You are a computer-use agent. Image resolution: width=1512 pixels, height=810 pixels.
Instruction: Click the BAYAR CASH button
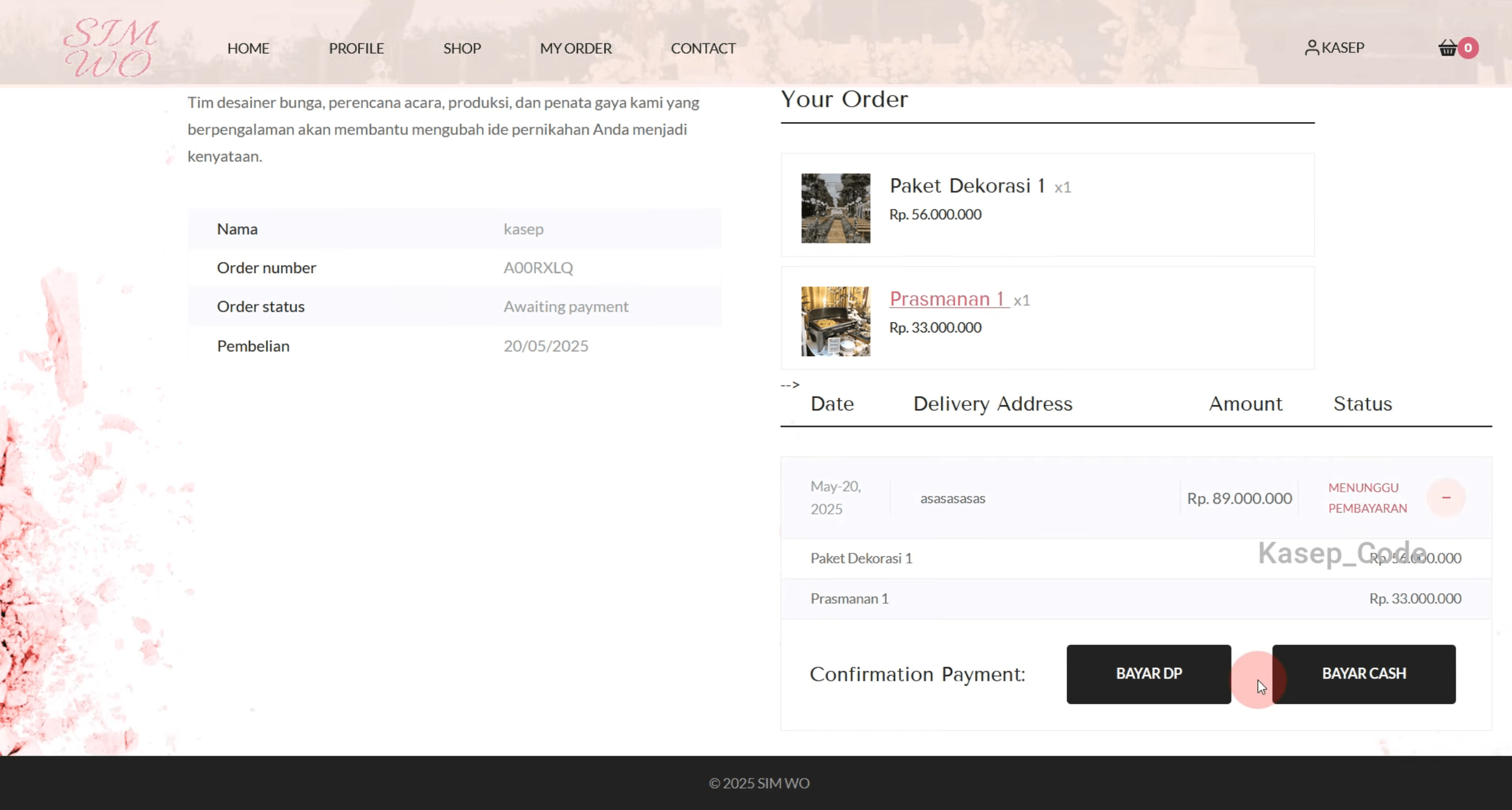pos(1364,674)
